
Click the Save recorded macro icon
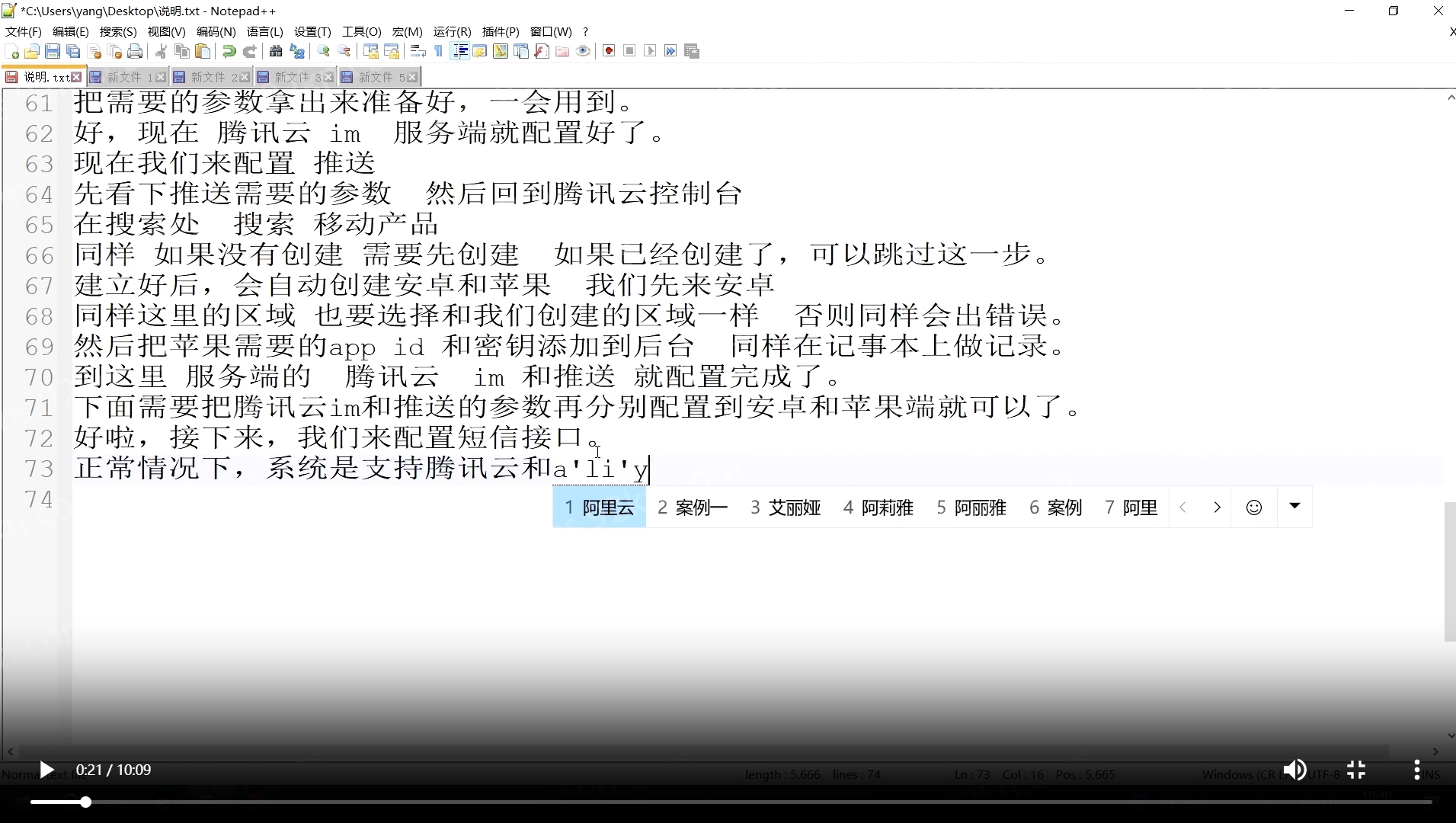(x=692, y=51)
